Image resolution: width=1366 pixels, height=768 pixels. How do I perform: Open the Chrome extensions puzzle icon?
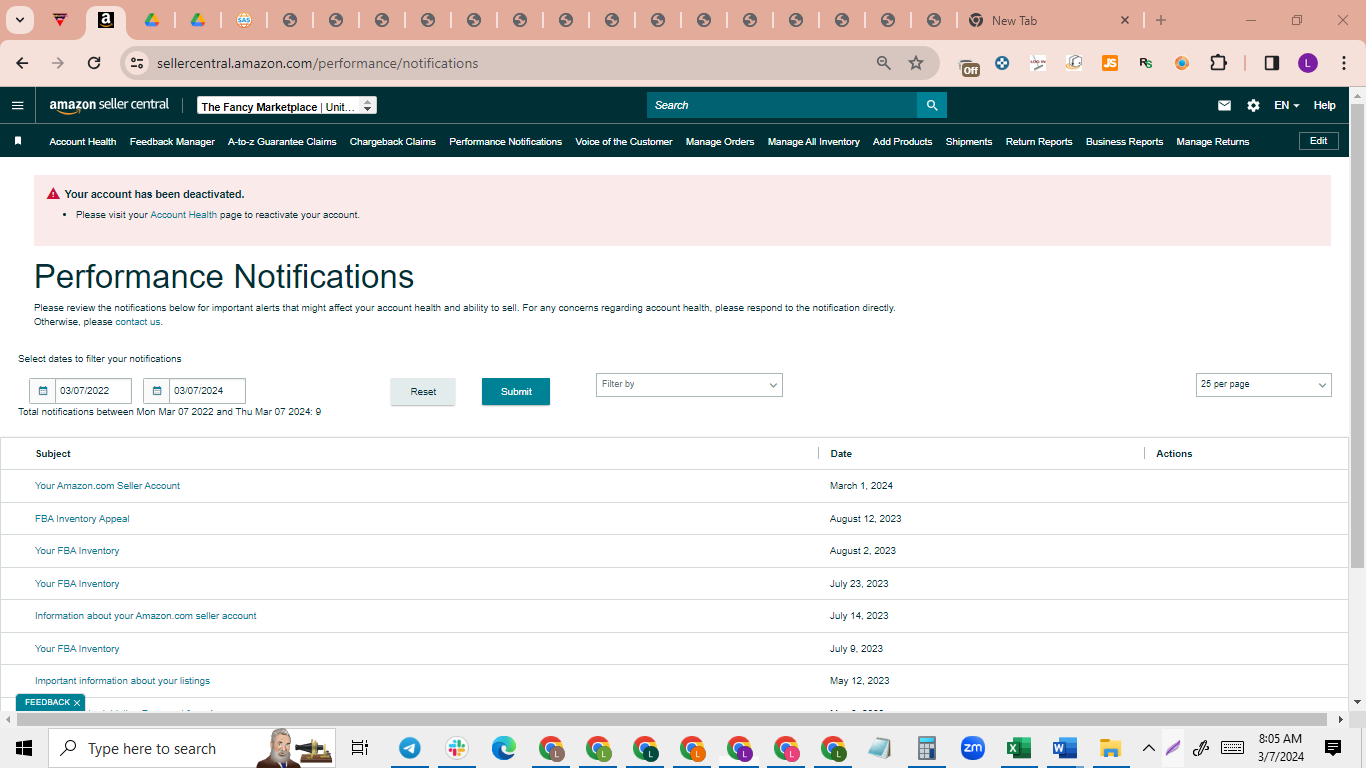click(x=1218, y=63)
